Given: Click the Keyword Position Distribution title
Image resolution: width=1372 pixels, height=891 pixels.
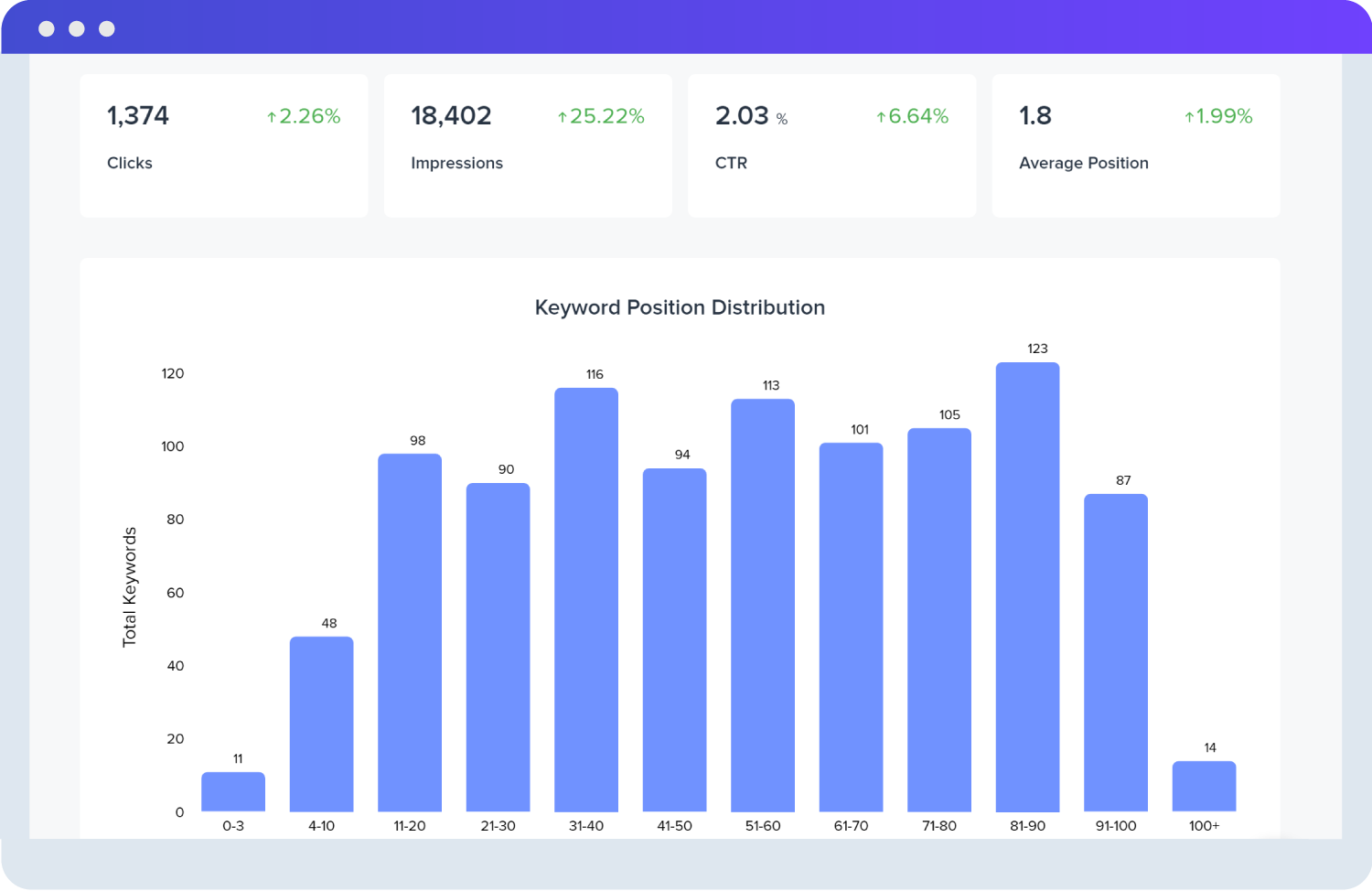Looking at the screenshot, I should 680,307.
